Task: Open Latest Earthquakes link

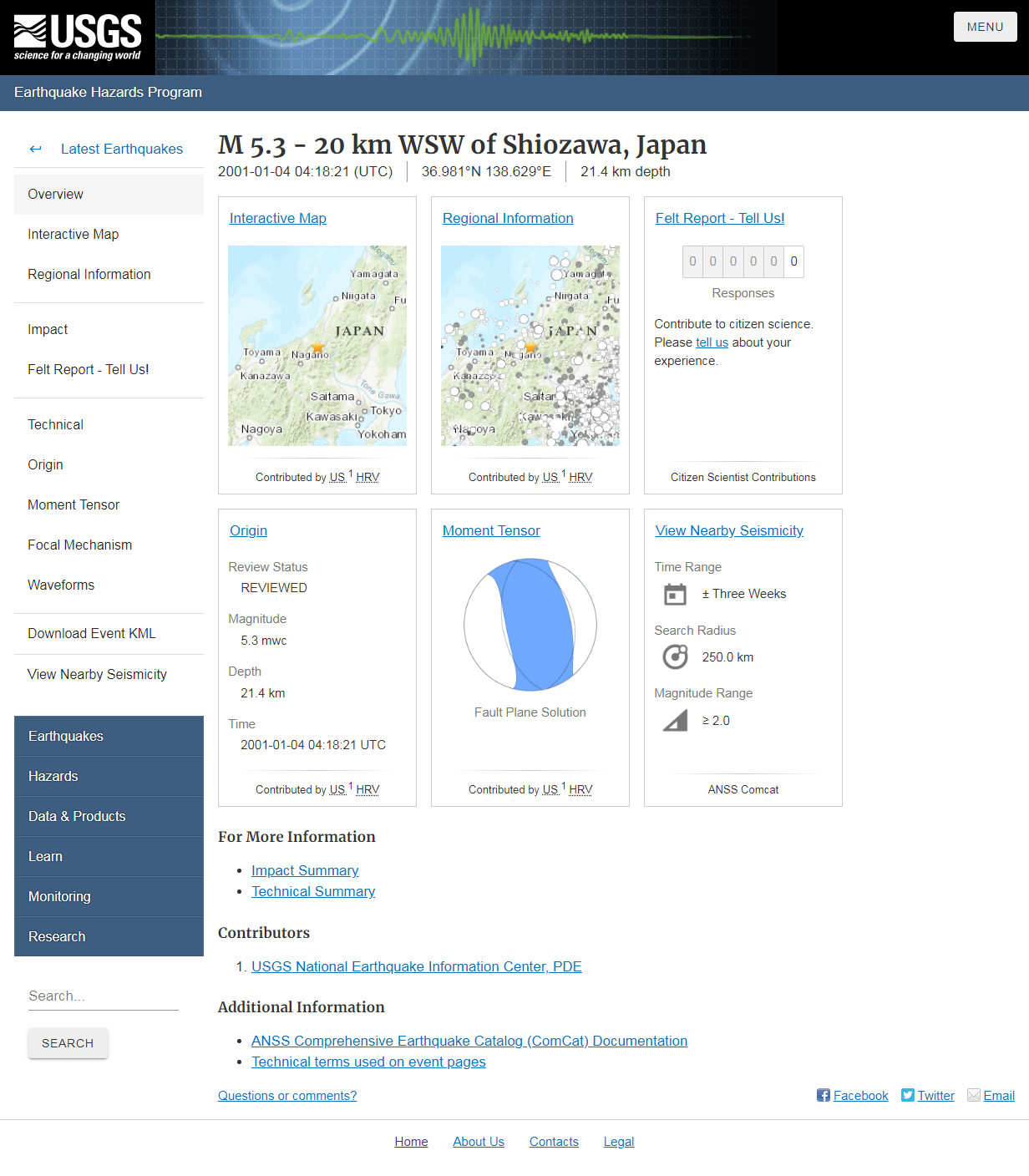Action: 122,149
